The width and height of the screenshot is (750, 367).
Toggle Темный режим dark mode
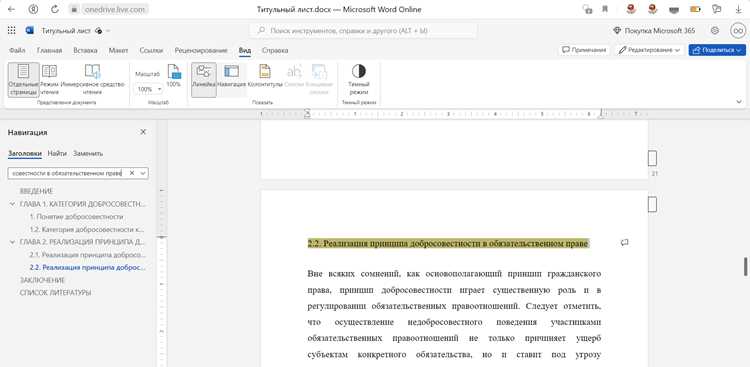pyautogui.click(x=358, y=79)
